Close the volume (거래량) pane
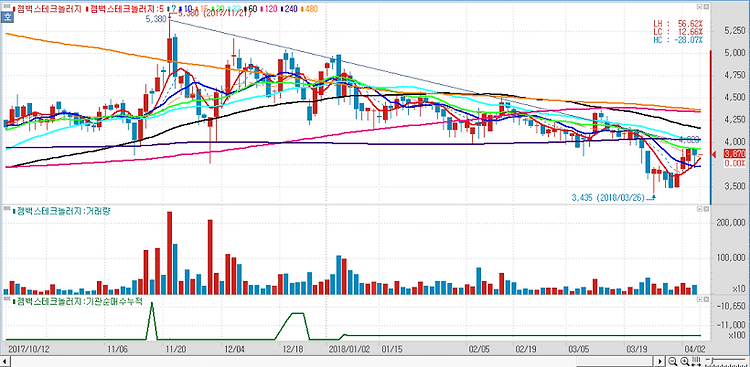750x367 pixels. (706, 210)
